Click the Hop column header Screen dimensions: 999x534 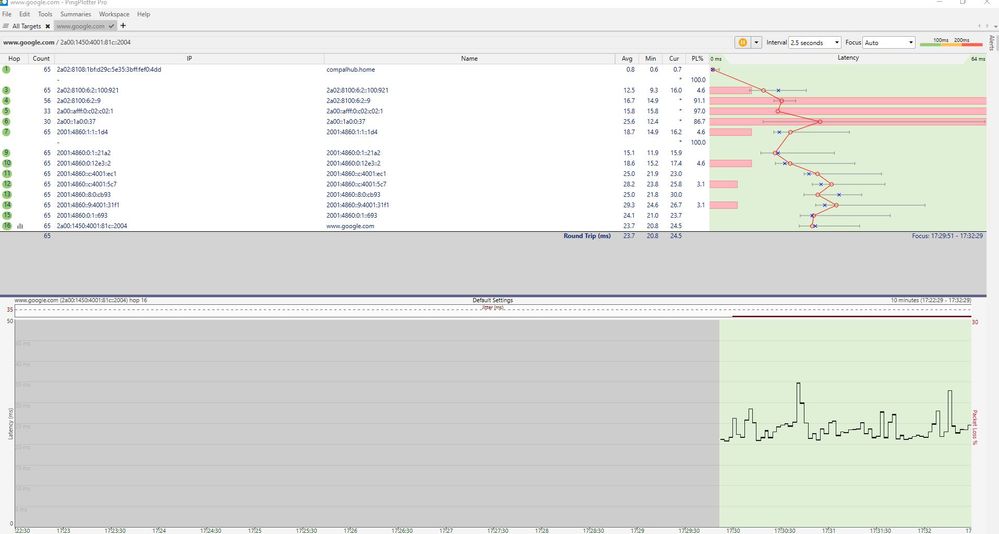coord(14,59)
